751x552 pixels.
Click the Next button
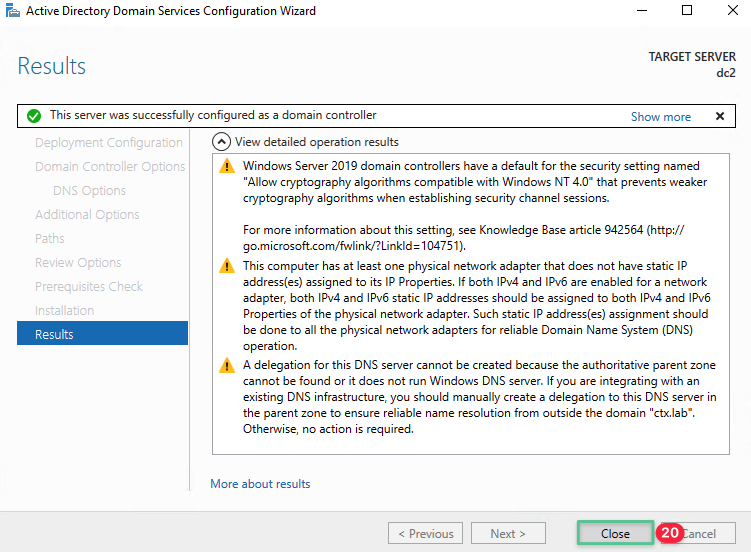[x=509, y=534]
